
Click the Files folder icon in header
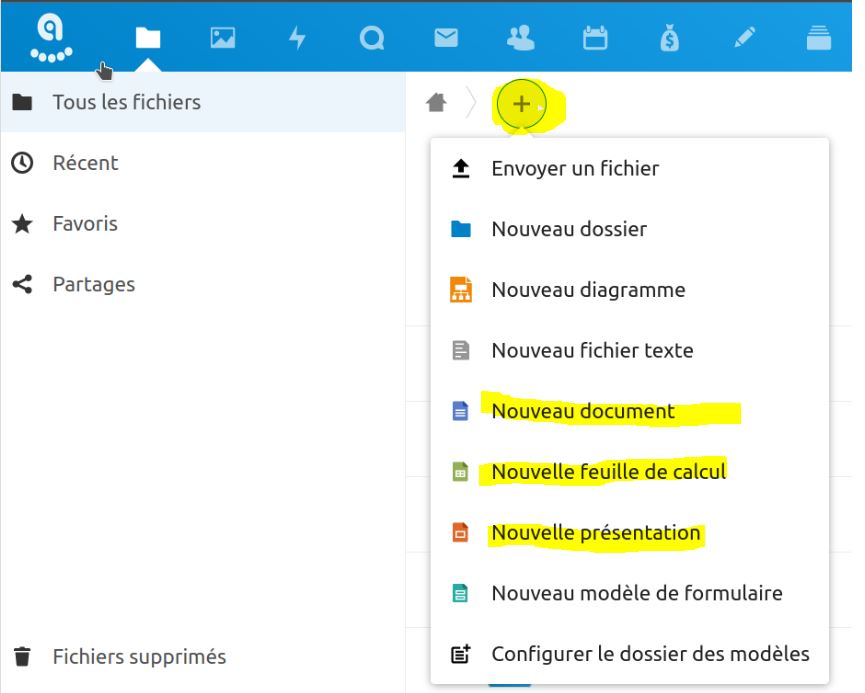[148, 39]
